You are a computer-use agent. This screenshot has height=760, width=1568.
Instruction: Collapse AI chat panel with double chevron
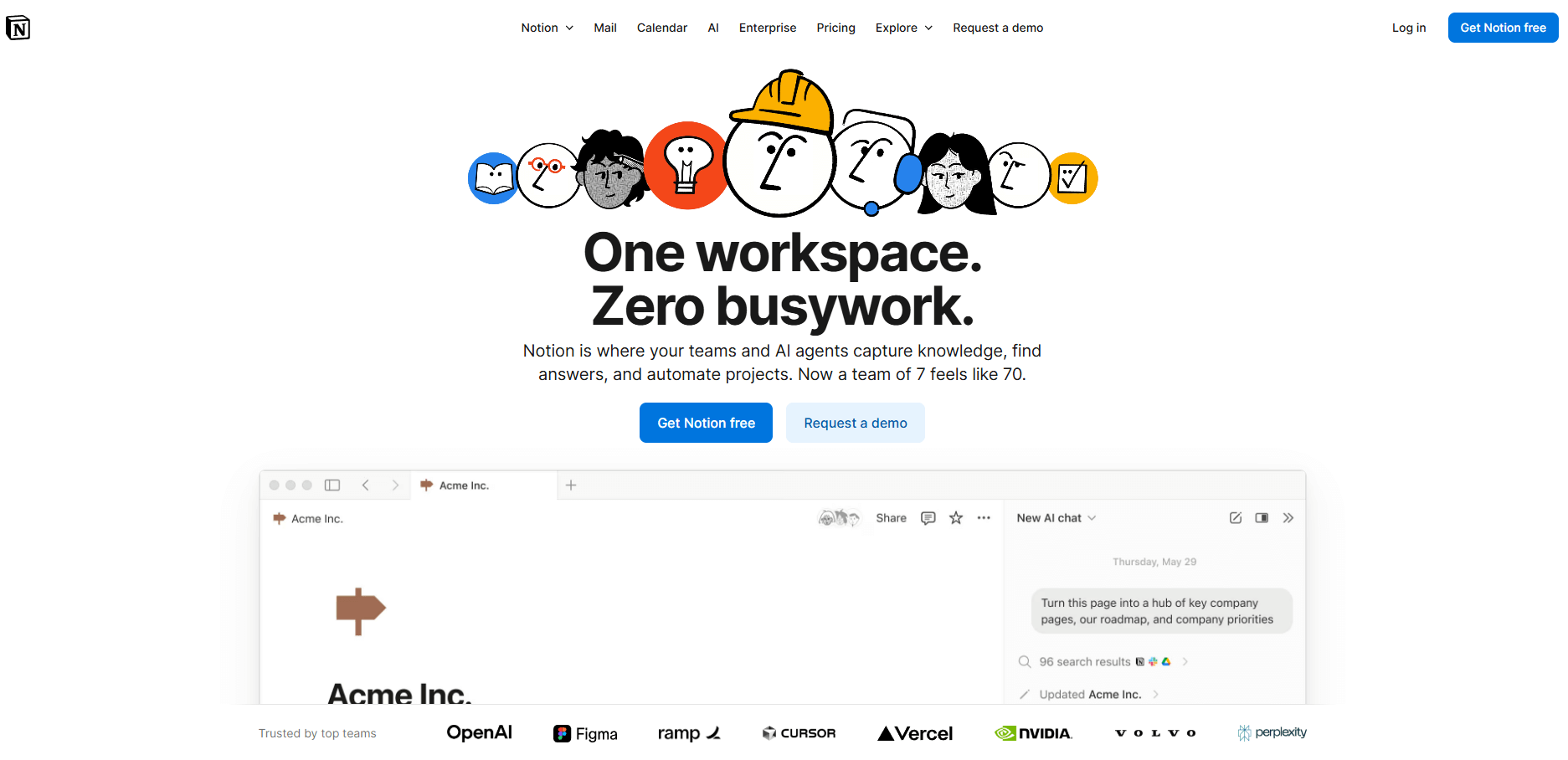[x=1288, y=518]
